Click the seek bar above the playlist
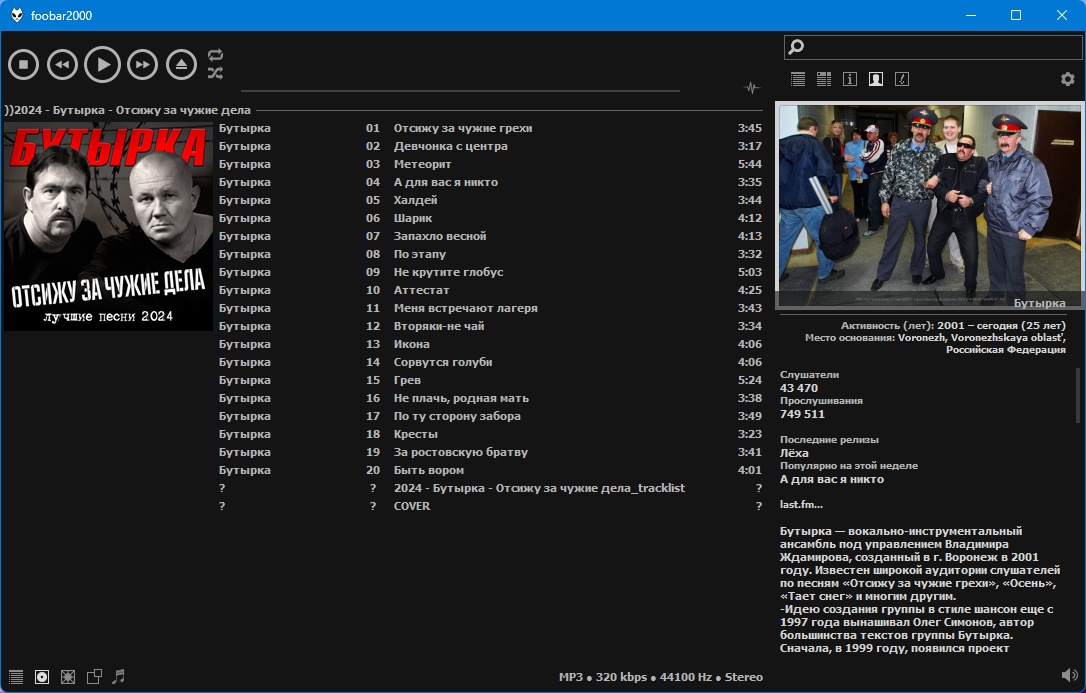This screenshot has height=693, width=1086. tap(460, 91)
